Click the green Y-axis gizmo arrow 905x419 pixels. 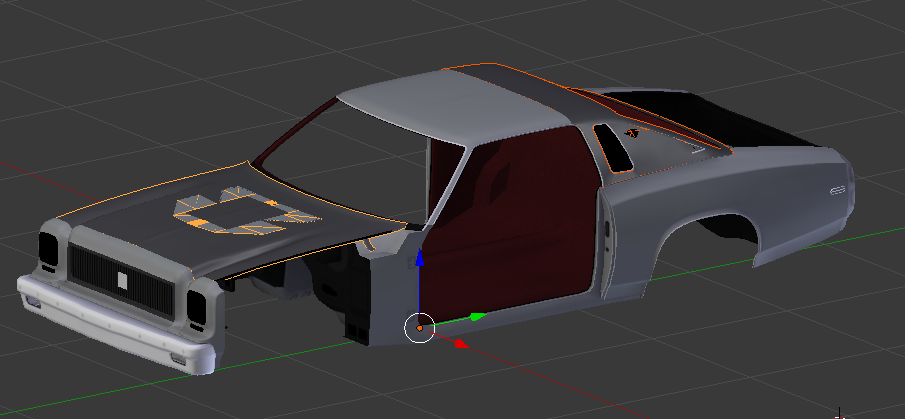pyautogui.click(x=478, y=316)
